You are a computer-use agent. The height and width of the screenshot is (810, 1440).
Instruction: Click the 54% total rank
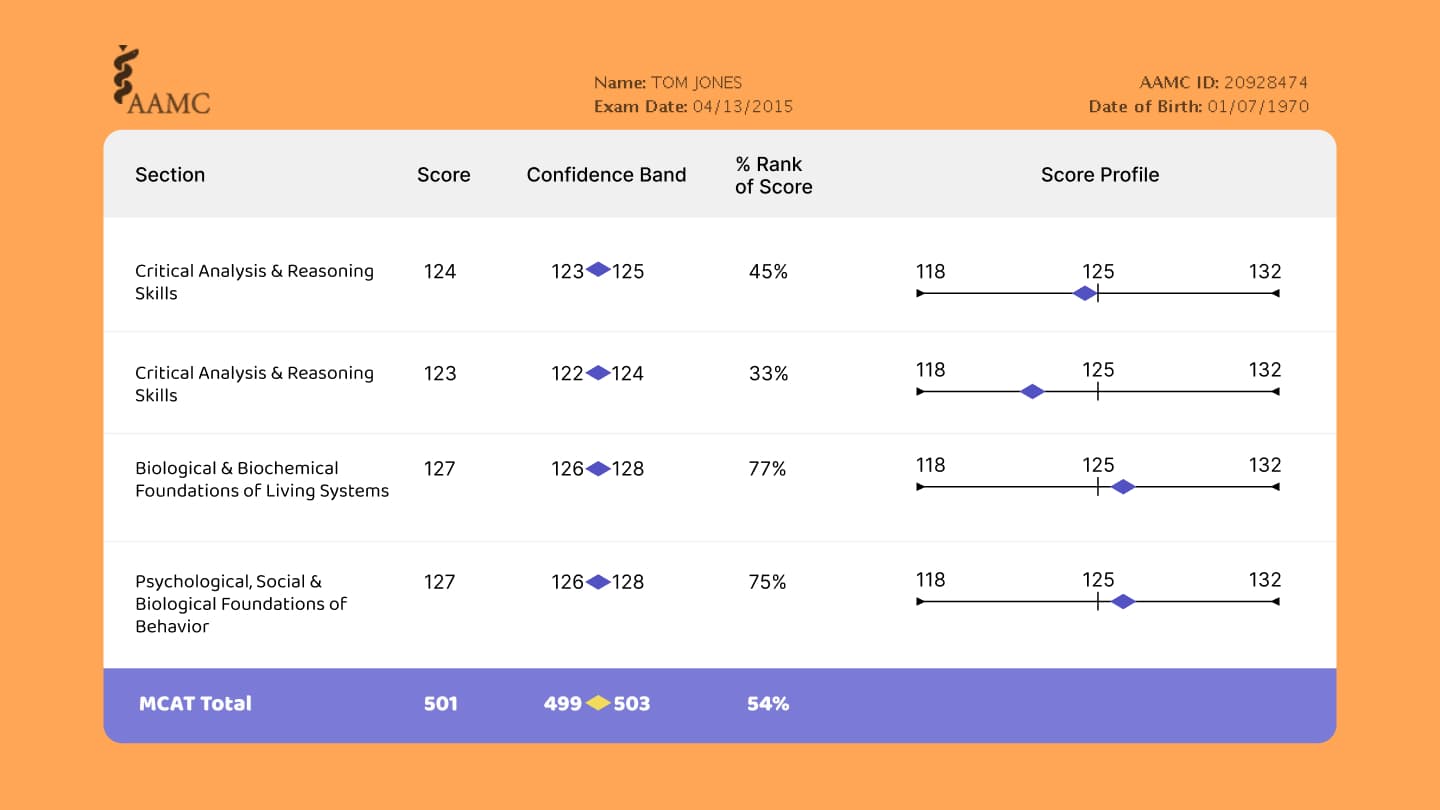tap(768, 704)
